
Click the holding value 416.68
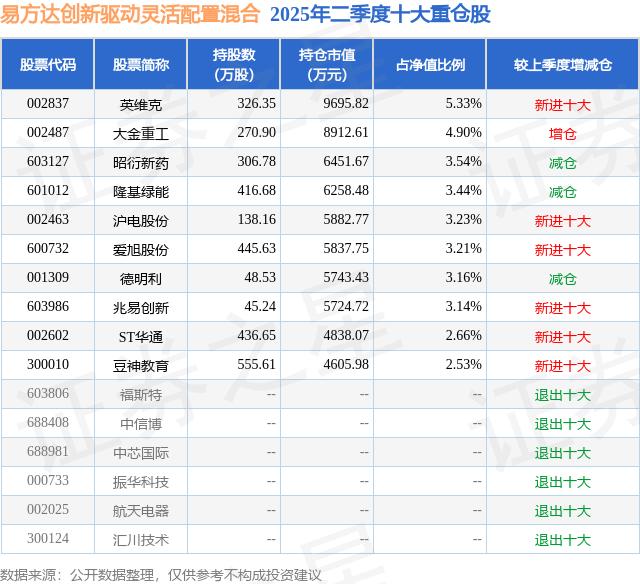(x=256, y=191)
